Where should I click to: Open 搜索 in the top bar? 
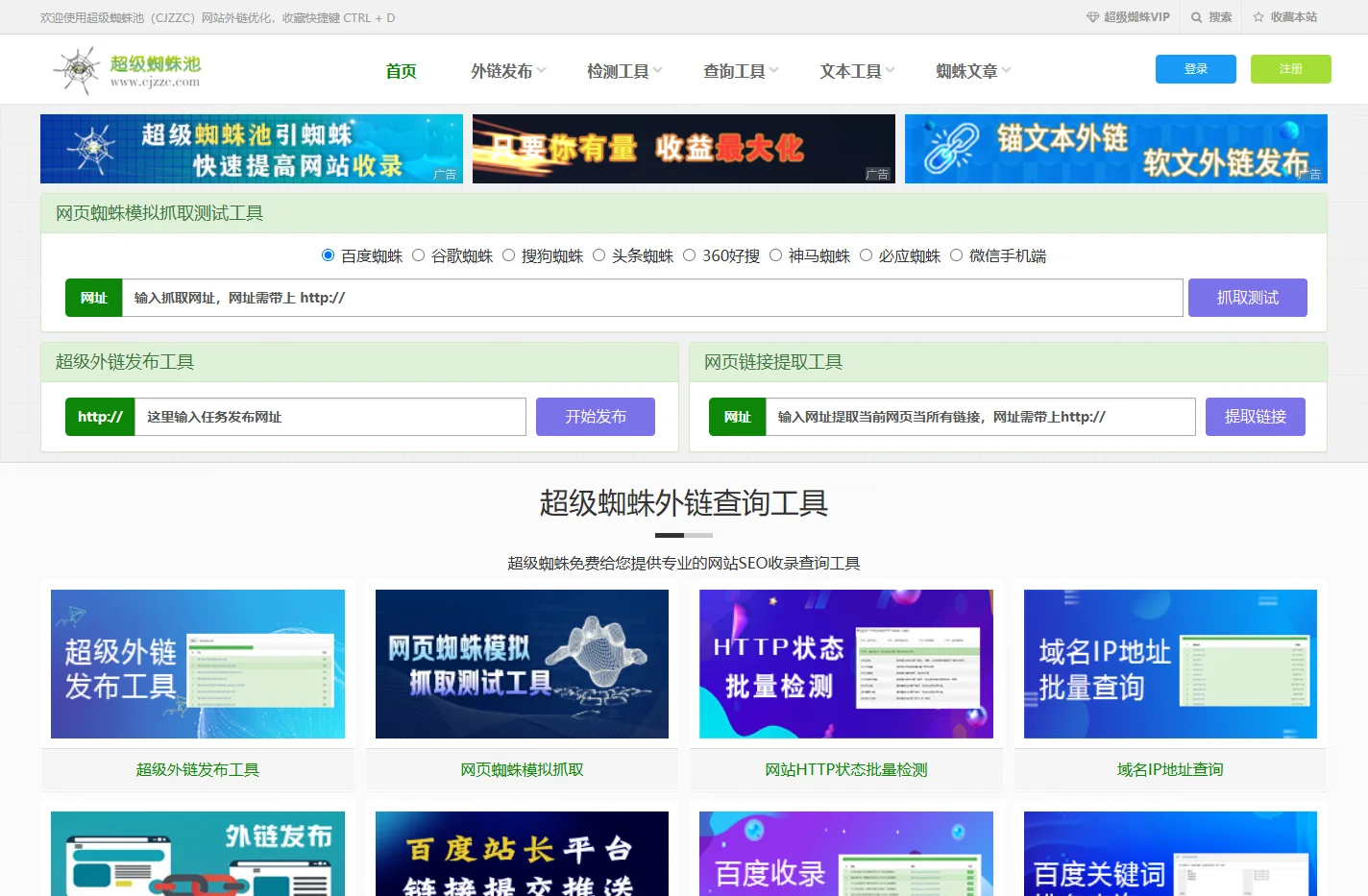coord(1220,17)
